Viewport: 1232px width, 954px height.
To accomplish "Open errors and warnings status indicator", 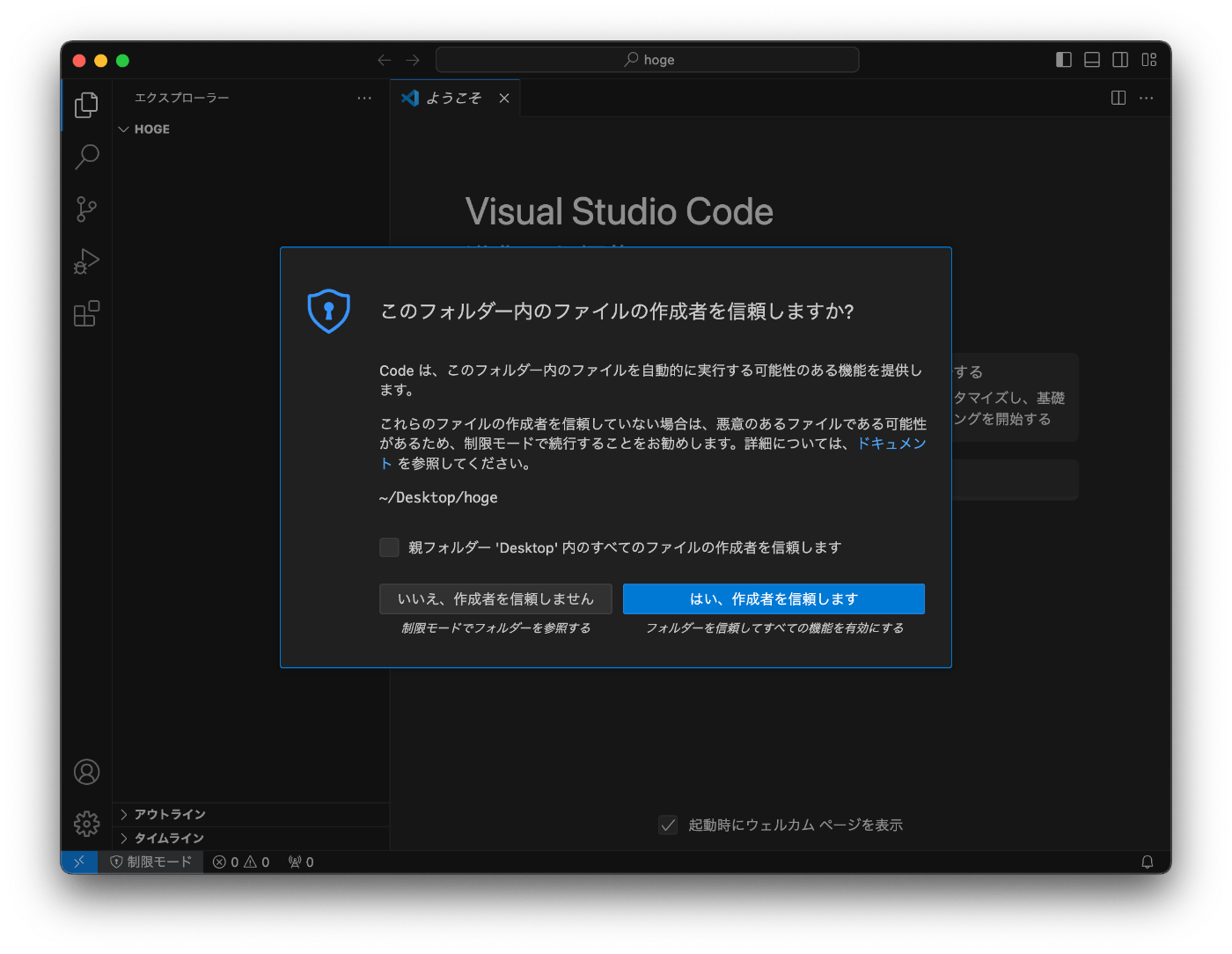I will pyautogui.click(x=241, y=862).
